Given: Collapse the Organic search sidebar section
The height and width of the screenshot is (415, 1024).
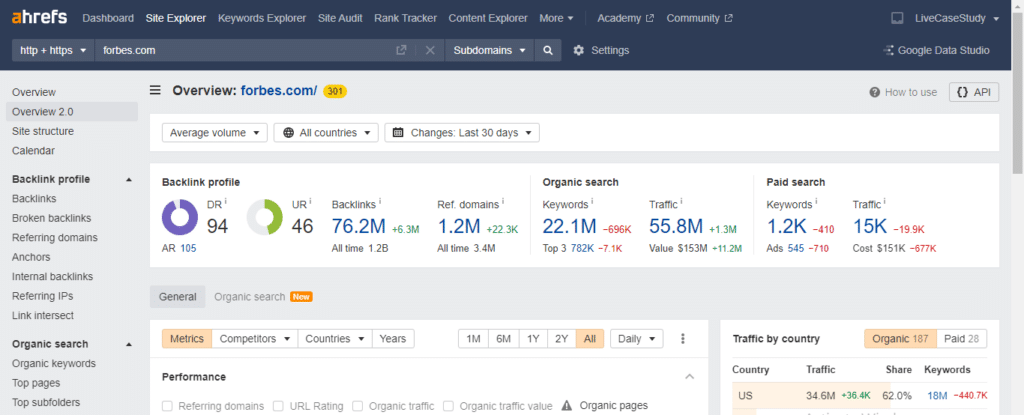Looking at the screenshot, I should (x=129, y=344).
